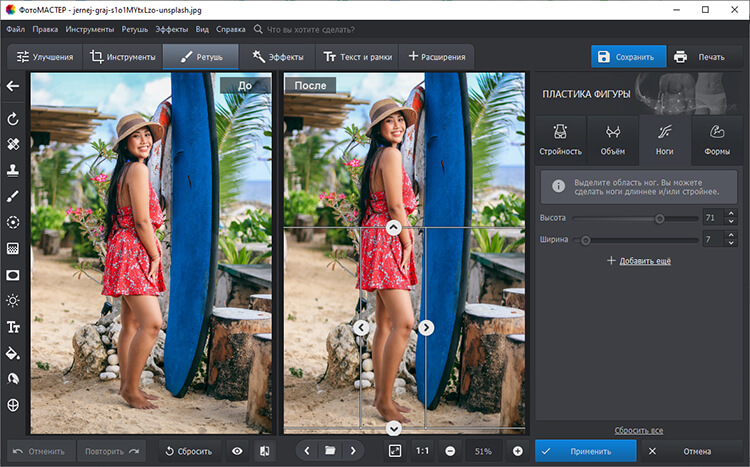Click the back arrow in left sidebar
Viewport: 750px width, 467px height.
tap(13, 86)
